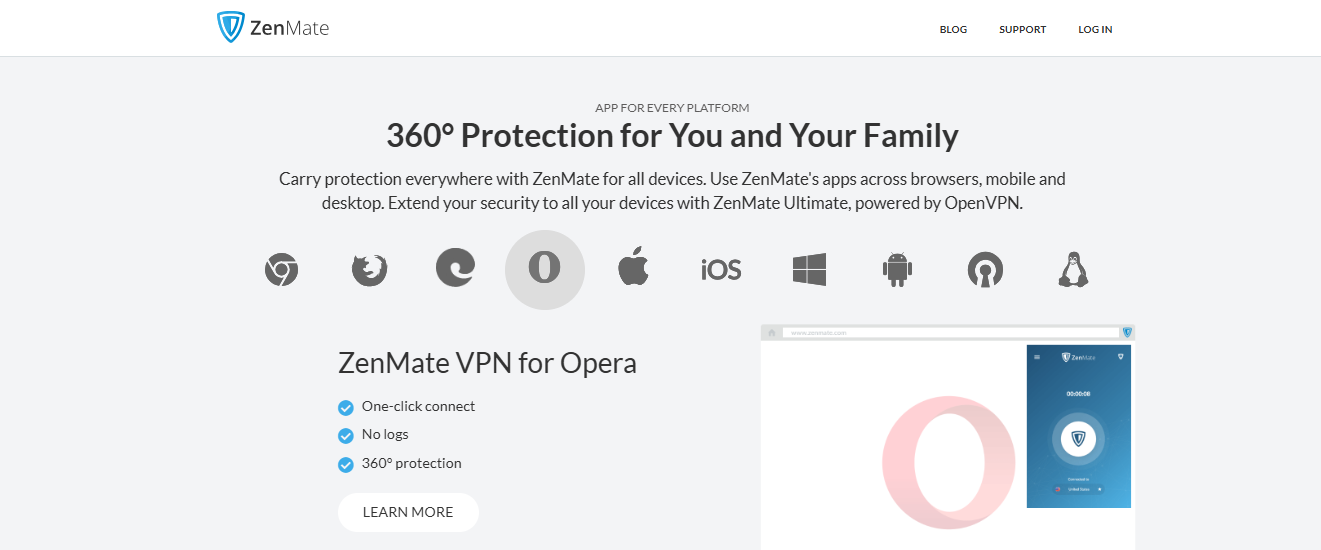This screenshot has width=1321, height=550.
Task: Click the highlighted Opera platform icon
Action: pyautogui.click(x=545, y=269)
